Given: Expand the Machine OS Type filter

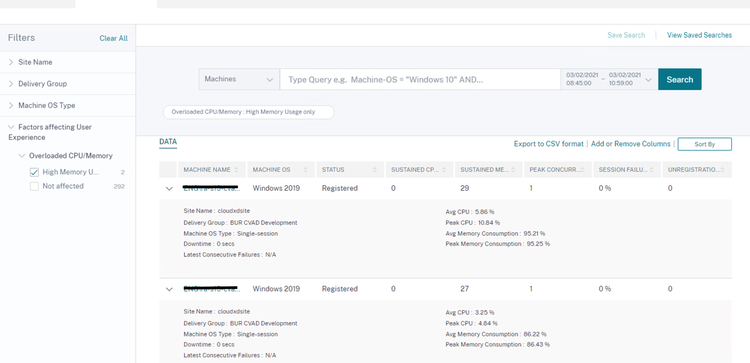Looking at the screenshot, I should tap(11, 105).
